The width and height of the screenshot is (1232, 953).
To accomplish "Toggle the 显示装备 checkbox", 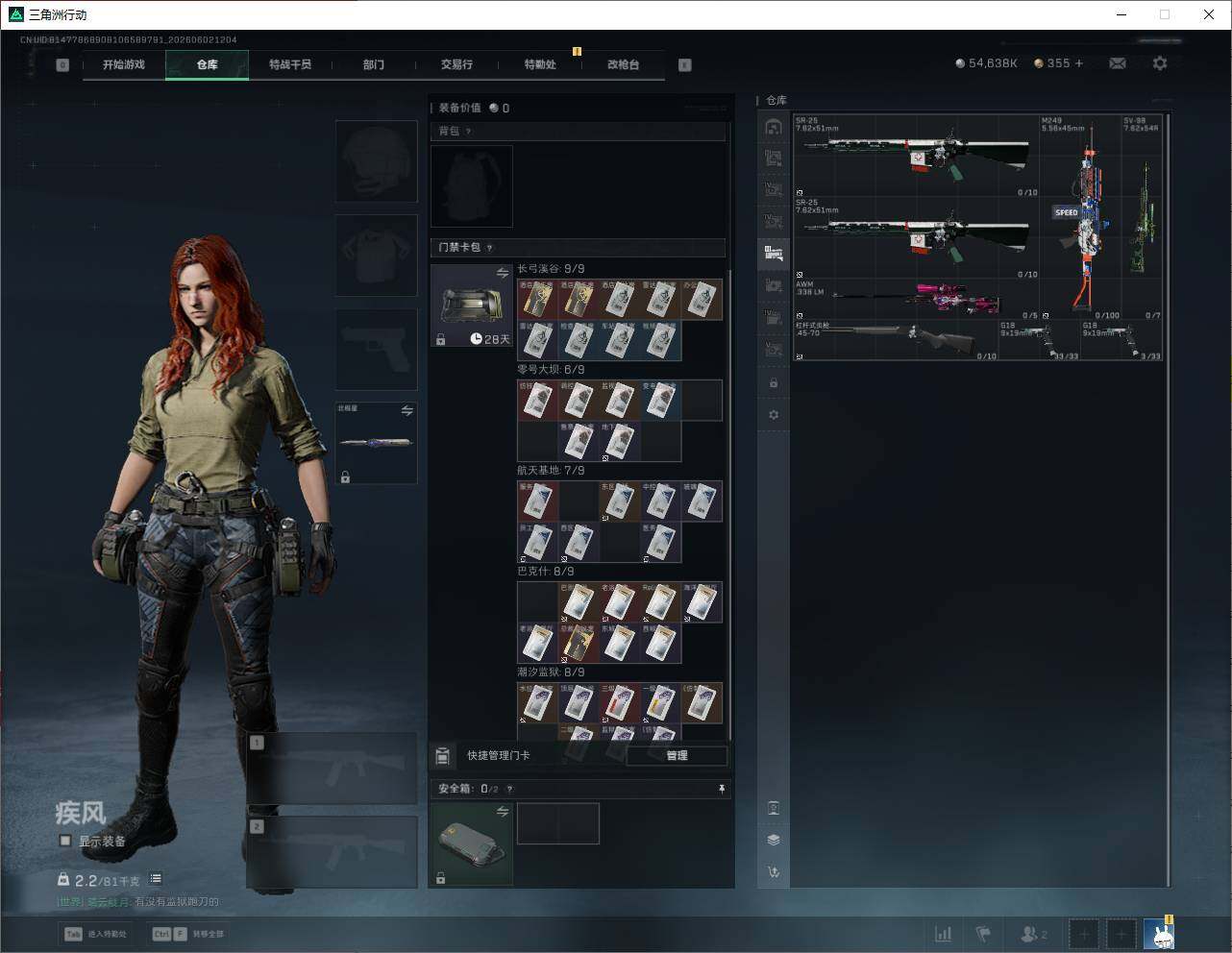I will [65, 841].
